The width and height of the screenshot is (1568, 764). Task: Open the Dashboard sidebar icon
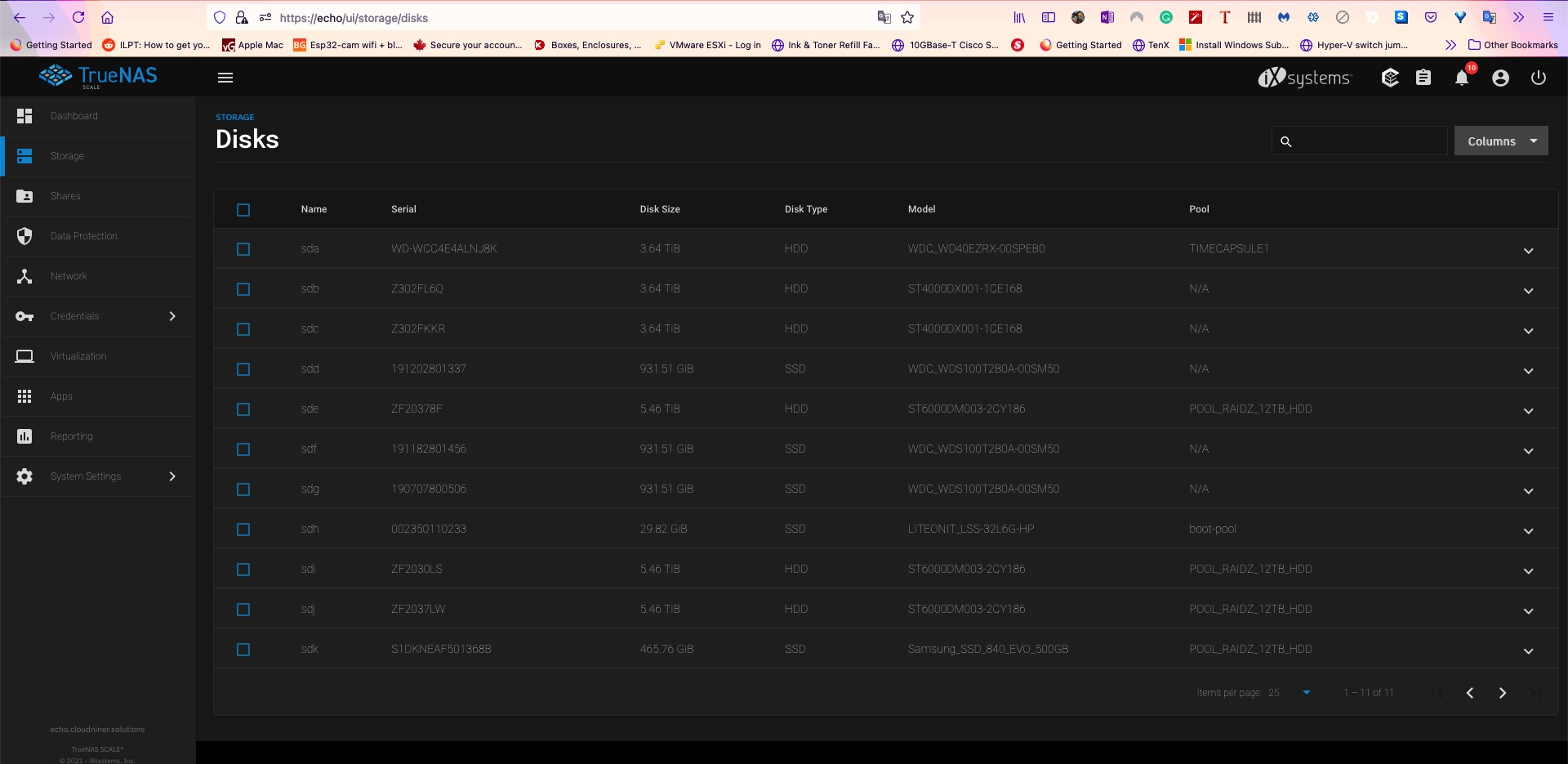24,116
